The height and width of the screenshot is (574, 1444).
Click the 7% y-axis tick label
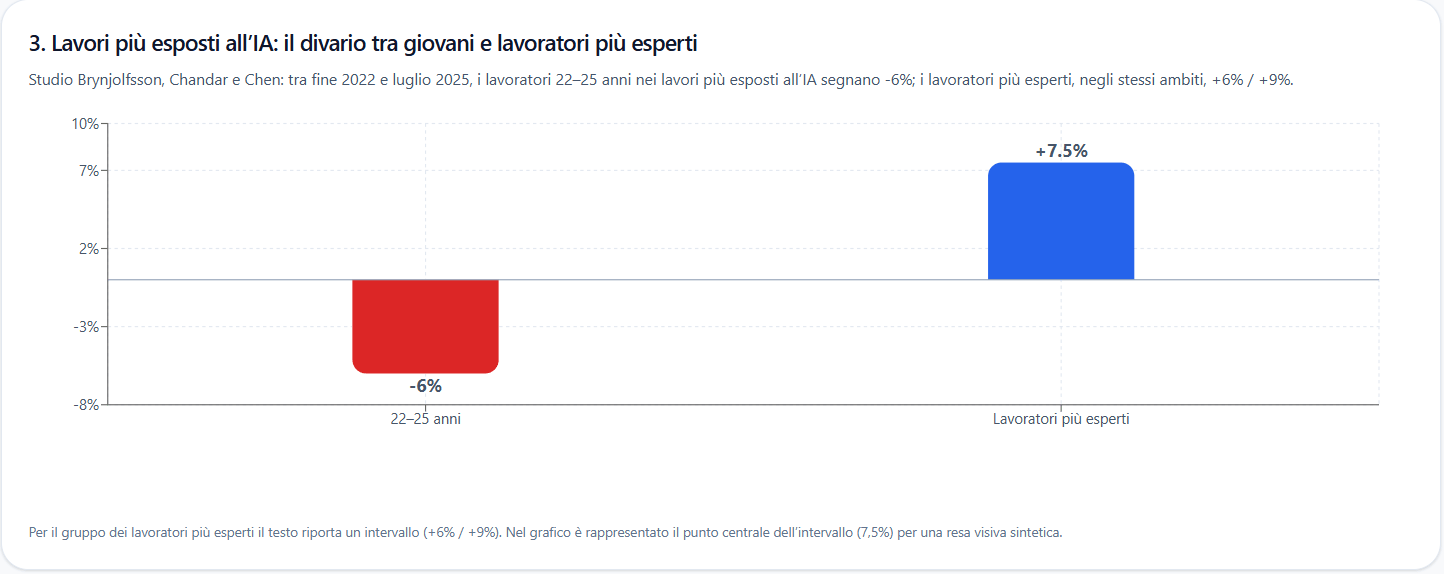[88, 171]
